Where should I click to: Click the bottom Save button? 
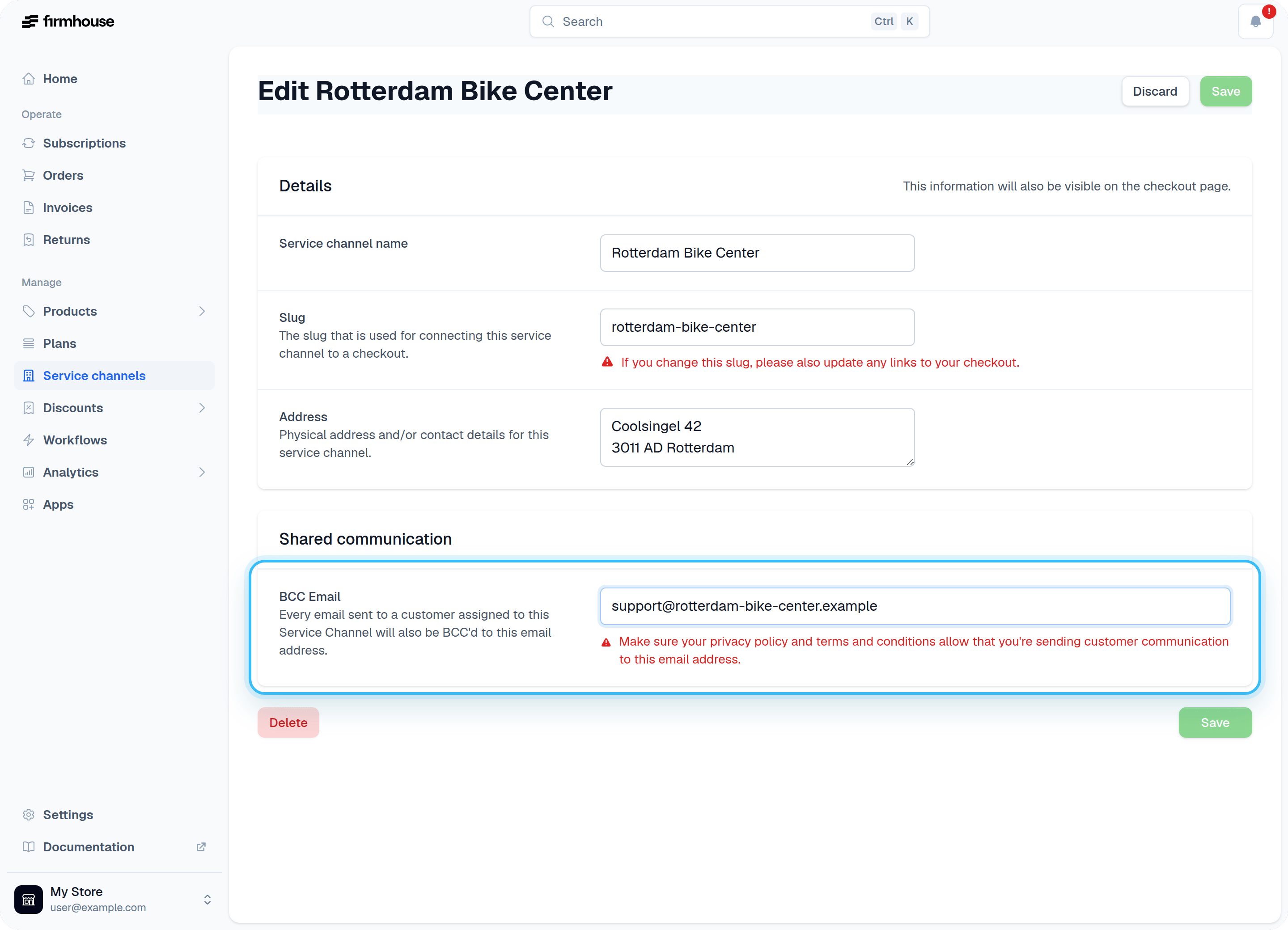[1215, 723]
